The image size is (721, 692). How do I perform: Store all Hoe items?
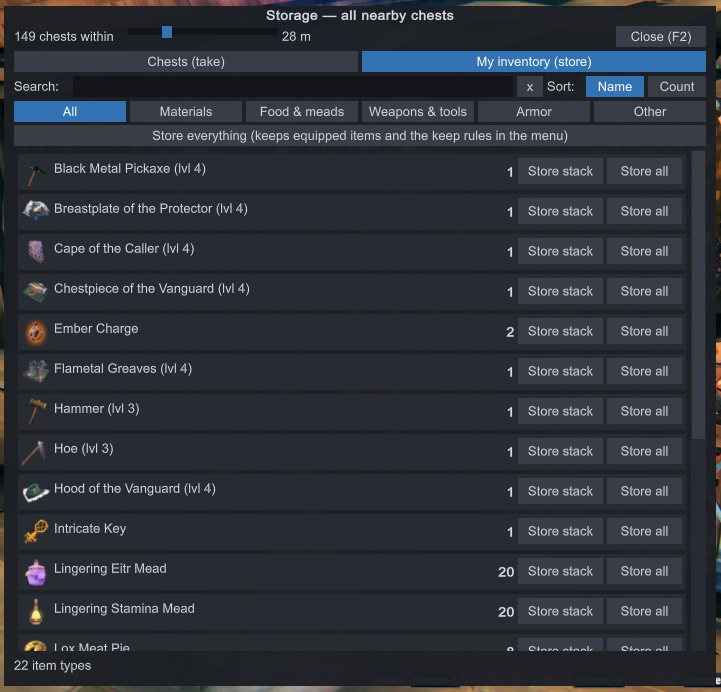(x=644, y=452)
